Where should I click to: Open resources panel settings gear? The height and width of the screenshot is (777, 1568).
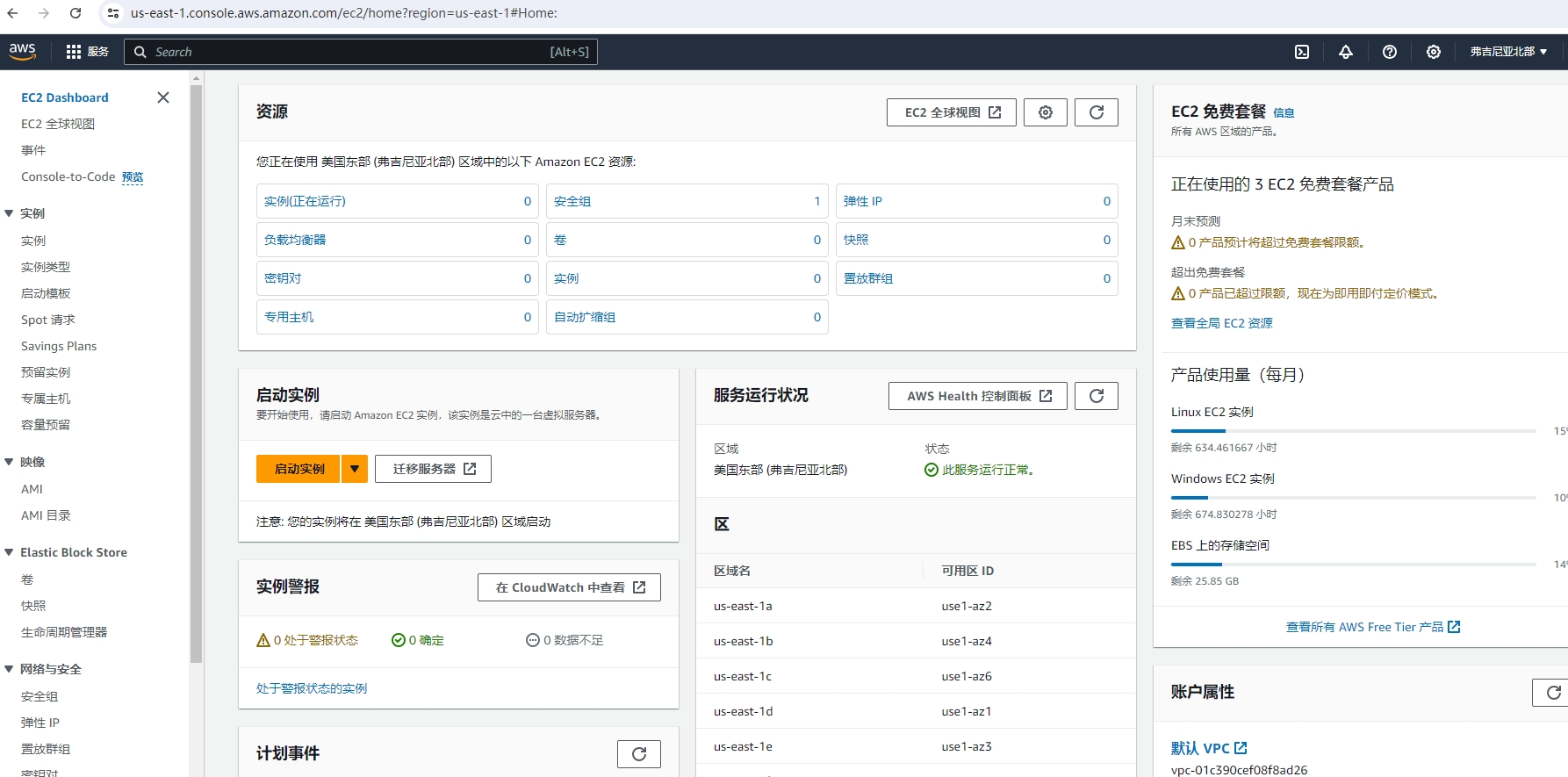click(1046, 112)
